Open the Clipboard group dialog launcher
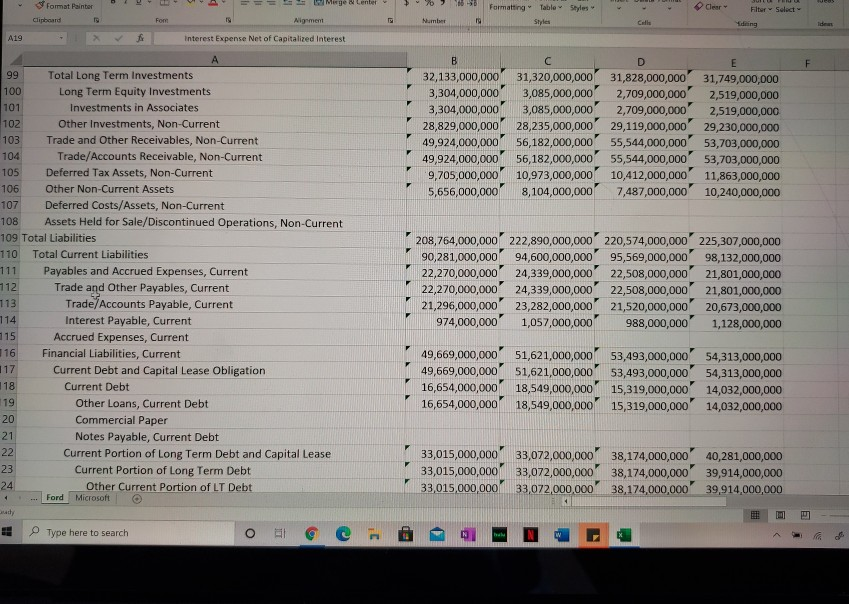 click(x=96, y=21)
